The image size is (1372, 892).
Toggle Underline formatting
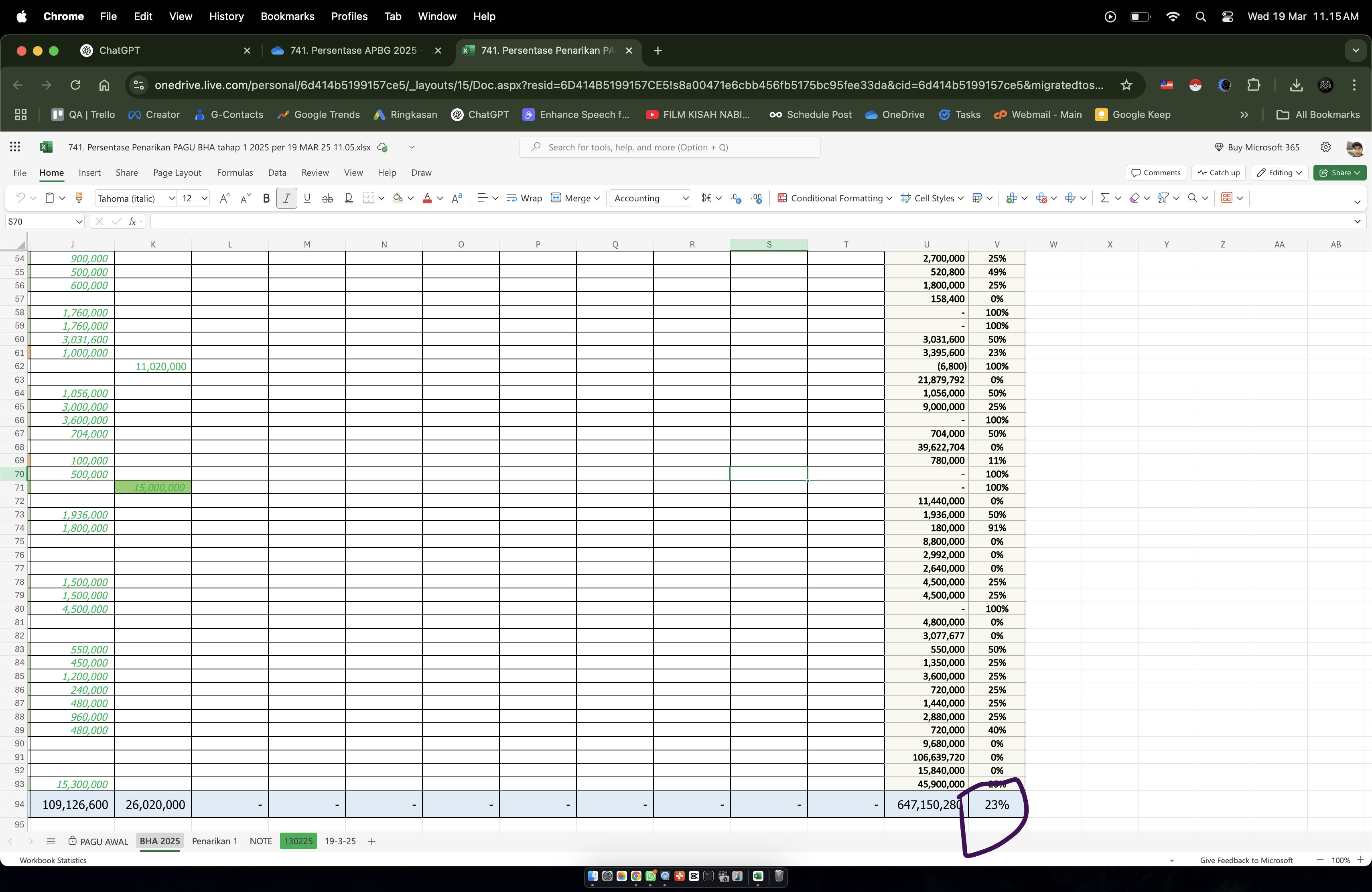pyautogui.click(x=307, y=198)
